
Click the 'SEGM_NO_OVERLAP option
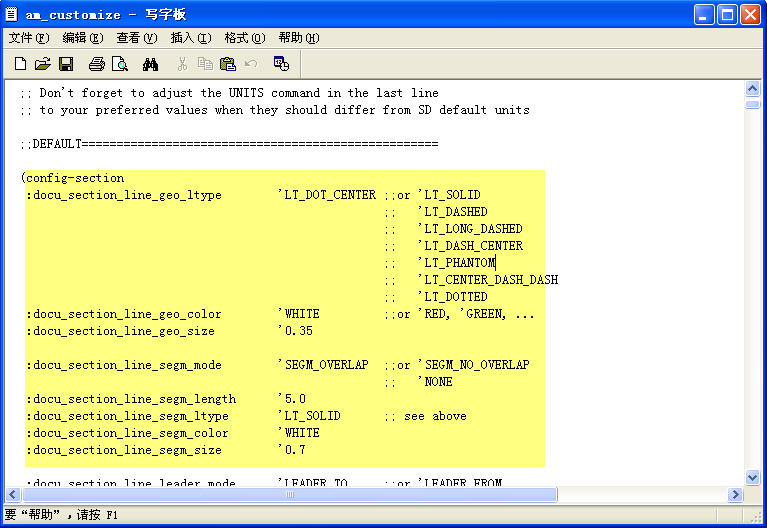[x=474, y=365]
